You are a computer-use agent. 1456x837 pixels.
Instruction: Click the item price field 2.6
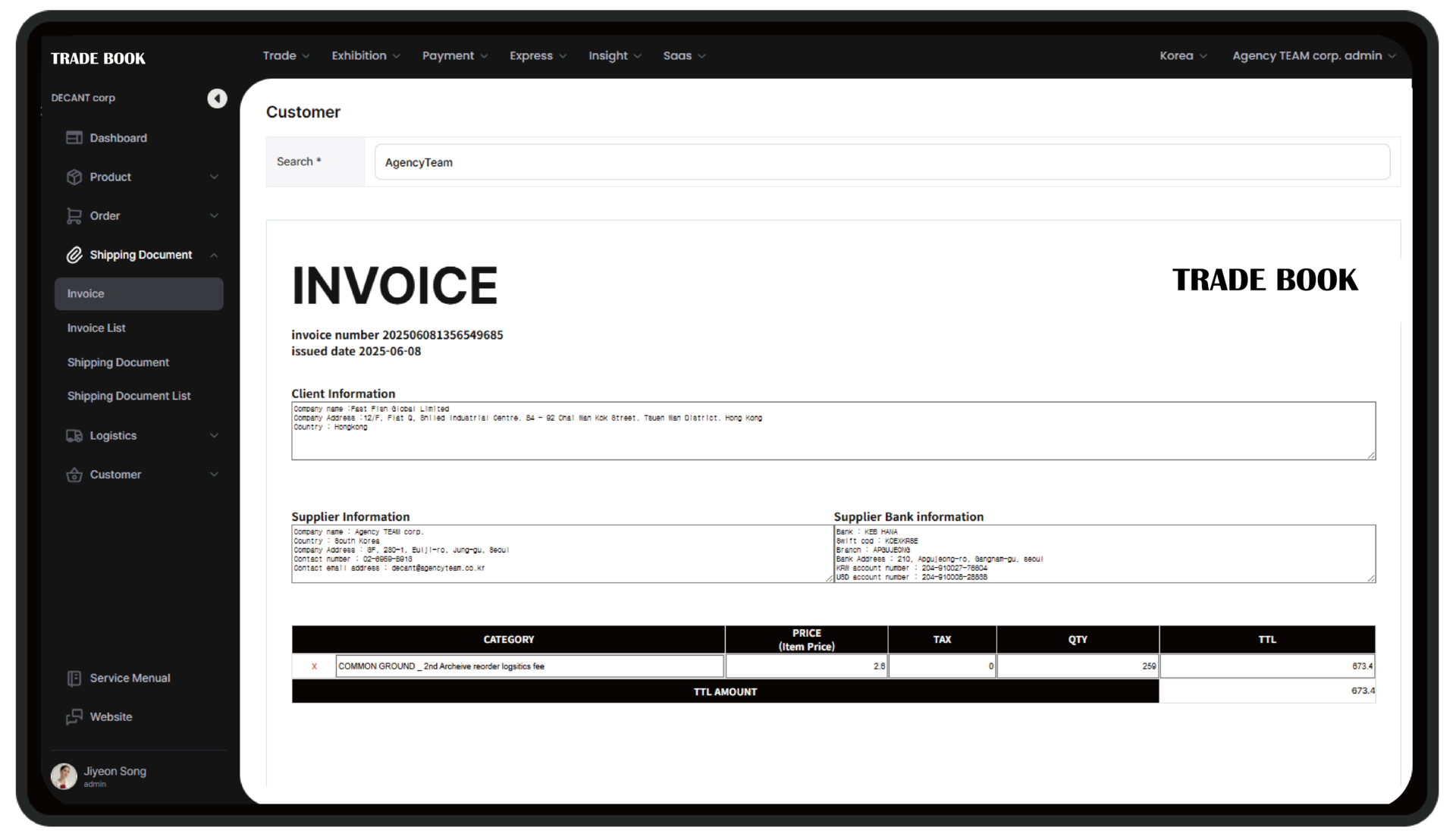(807, 666)
